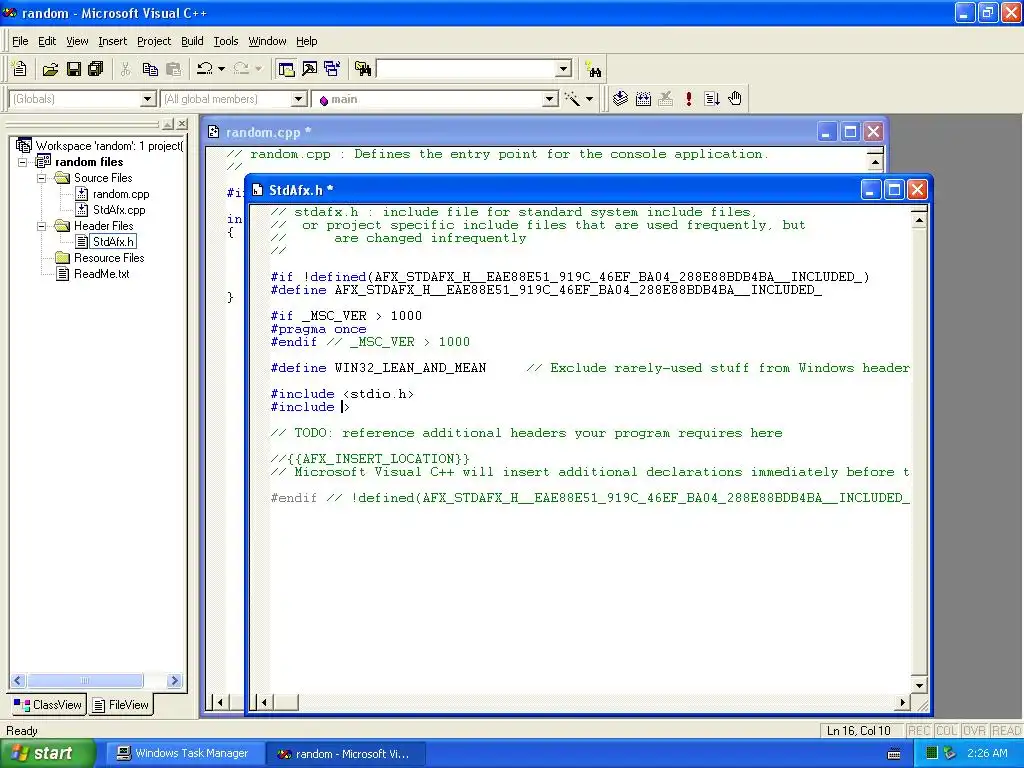Open the Redo history dropdown arrow
The height and width of the screenshot is (768, 1024).
(x=259, y=69)
